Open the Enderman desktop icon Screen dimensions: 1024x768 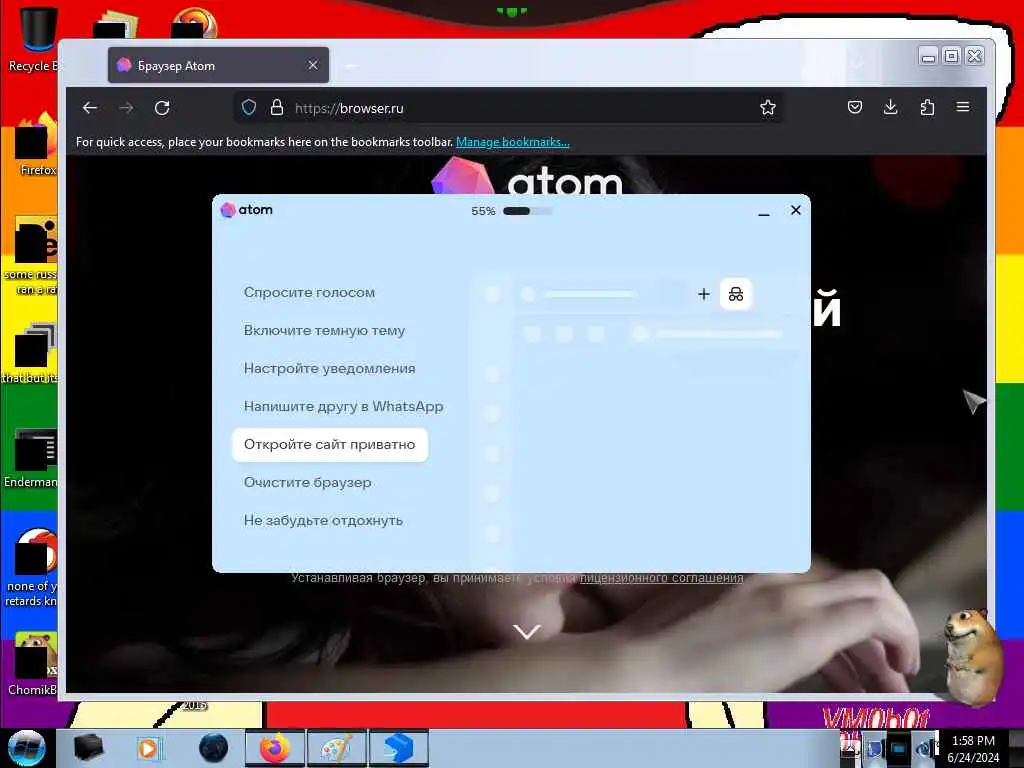point(33,457)
